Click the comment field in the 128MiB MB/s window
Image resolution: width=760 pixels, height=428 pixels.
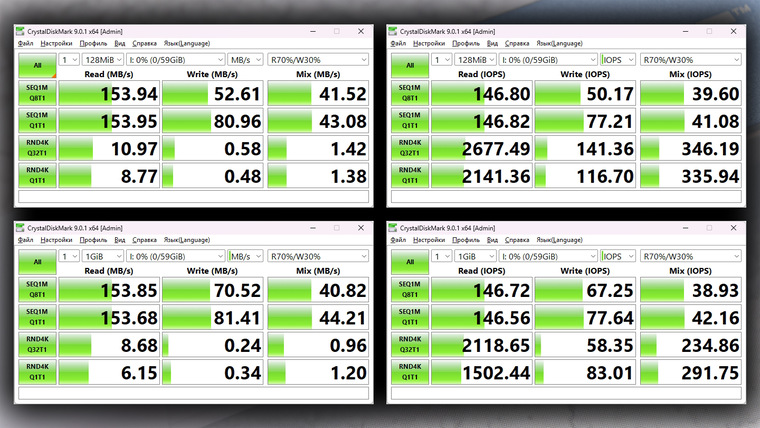(193, 197)
